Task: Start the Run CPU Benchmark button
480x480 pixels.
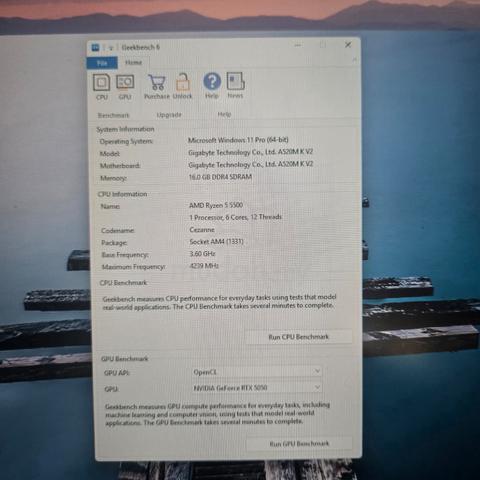Action: click(x=299, y=337)
